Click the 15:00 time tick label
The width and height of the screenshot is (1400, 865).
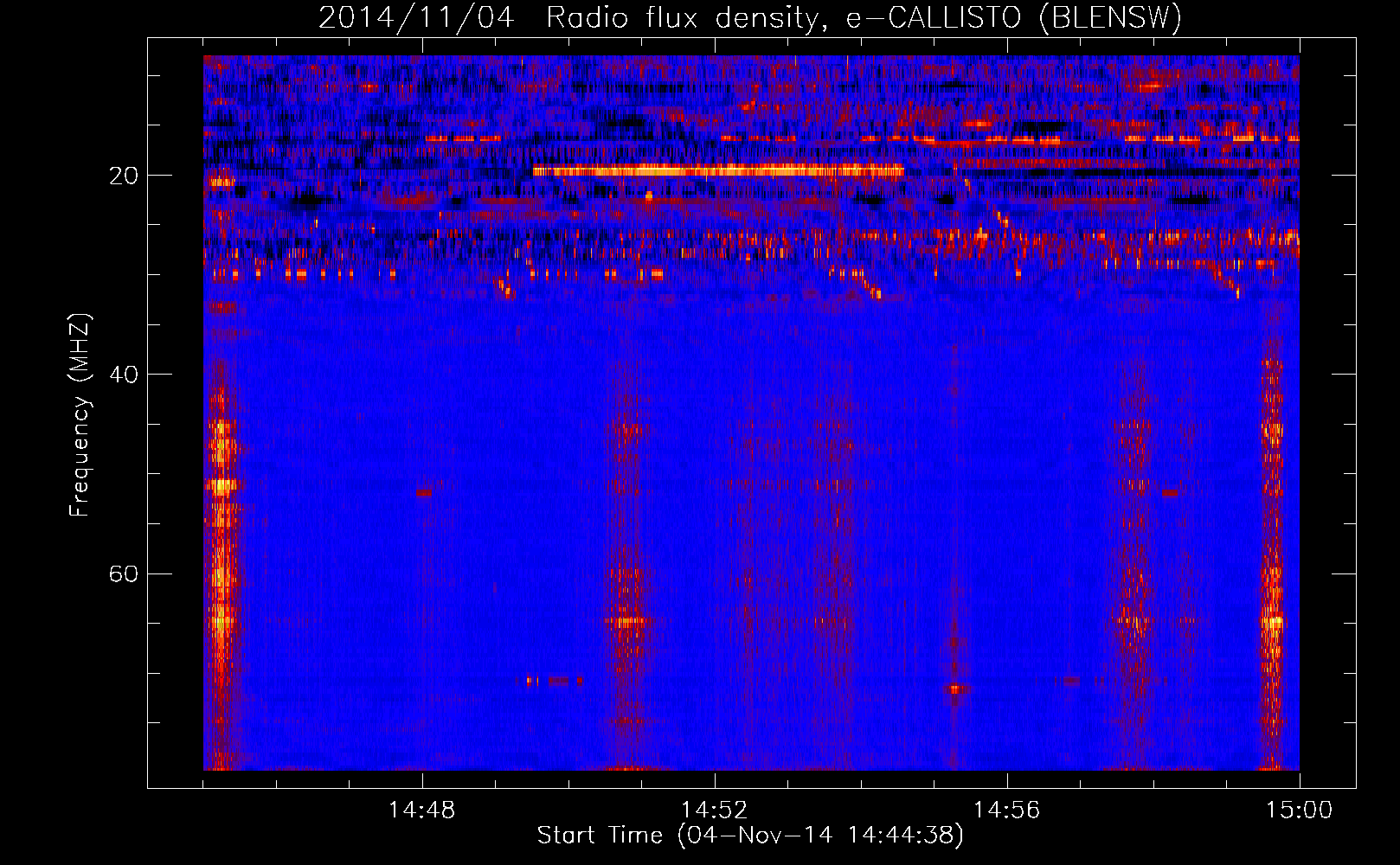click(1300, 811)
